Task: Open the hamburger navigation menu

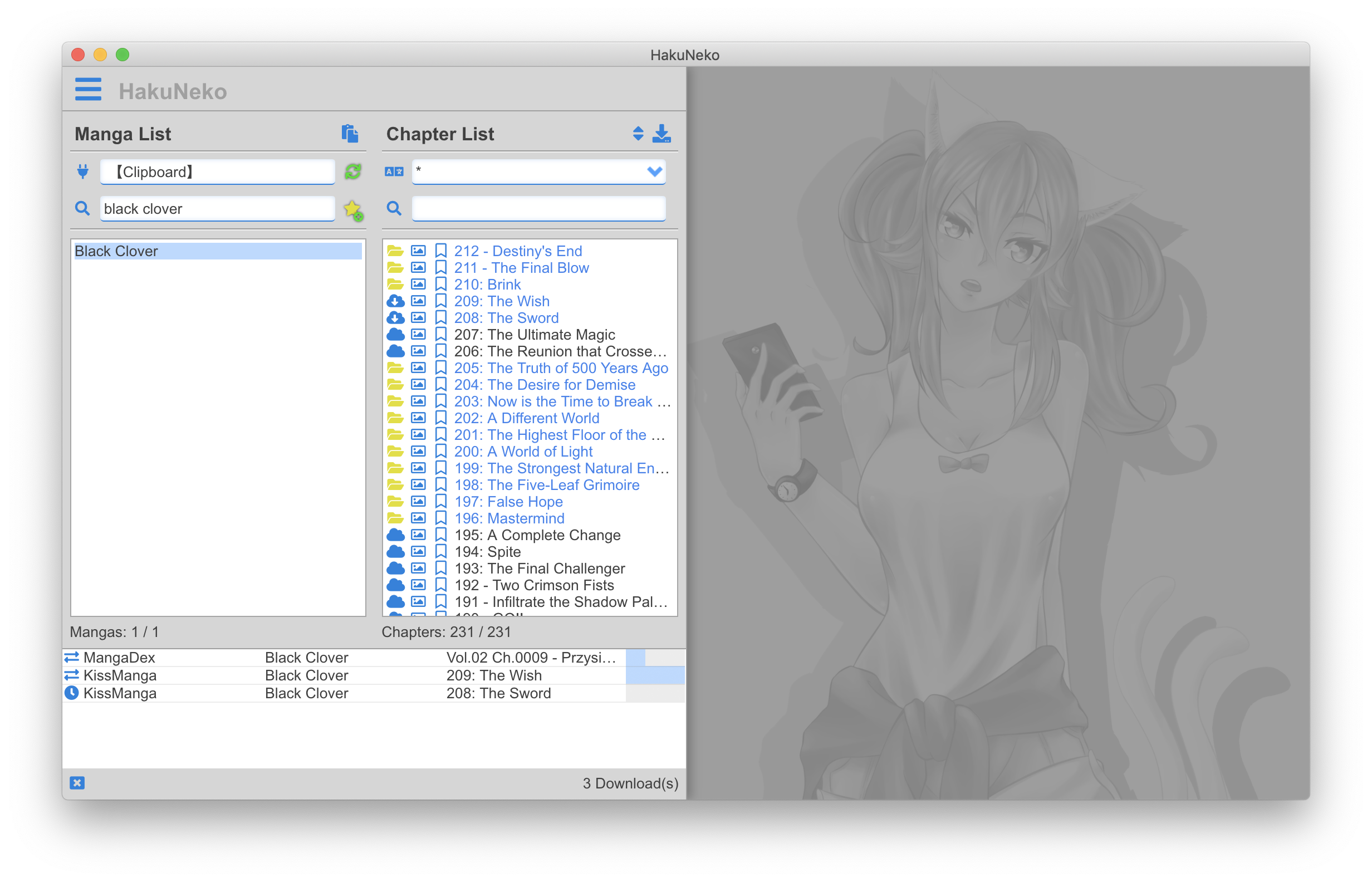Action: (x=88, y=89)
